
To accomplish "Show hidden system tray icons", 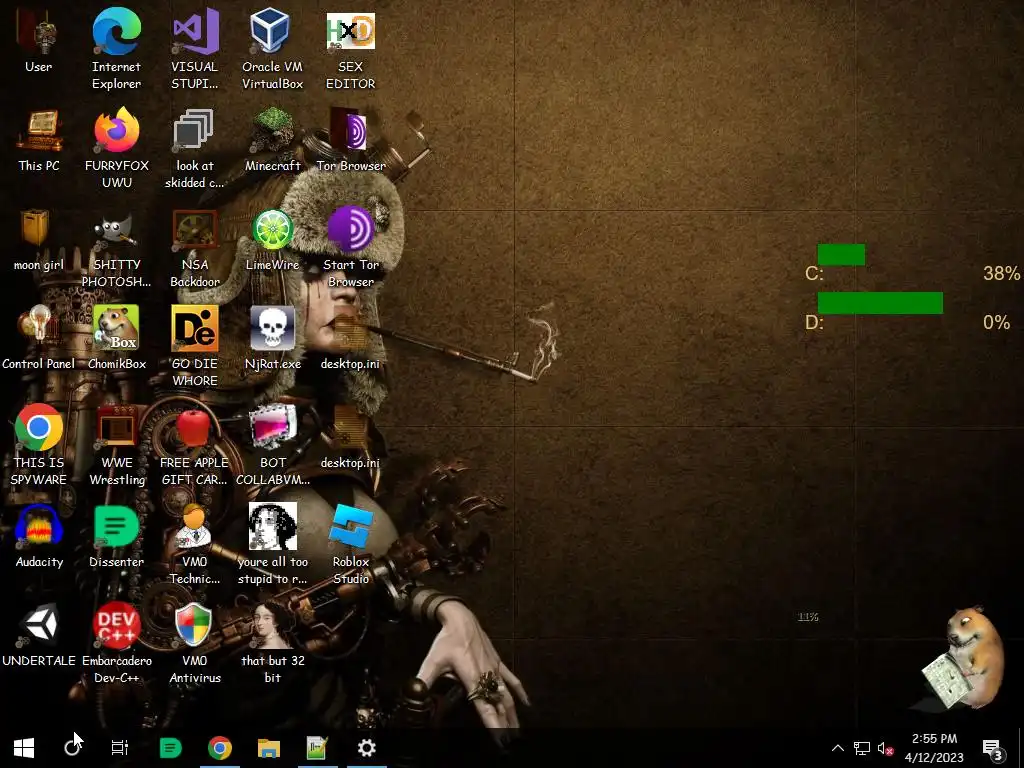I will coord(838,748).
